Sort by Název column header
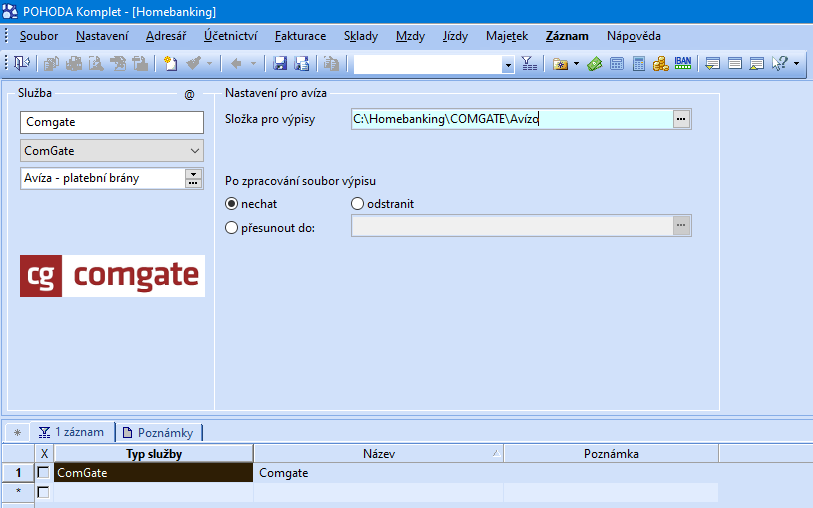This screenshot has height=508, width=813. pyautogui.click(x=379, y=454)
